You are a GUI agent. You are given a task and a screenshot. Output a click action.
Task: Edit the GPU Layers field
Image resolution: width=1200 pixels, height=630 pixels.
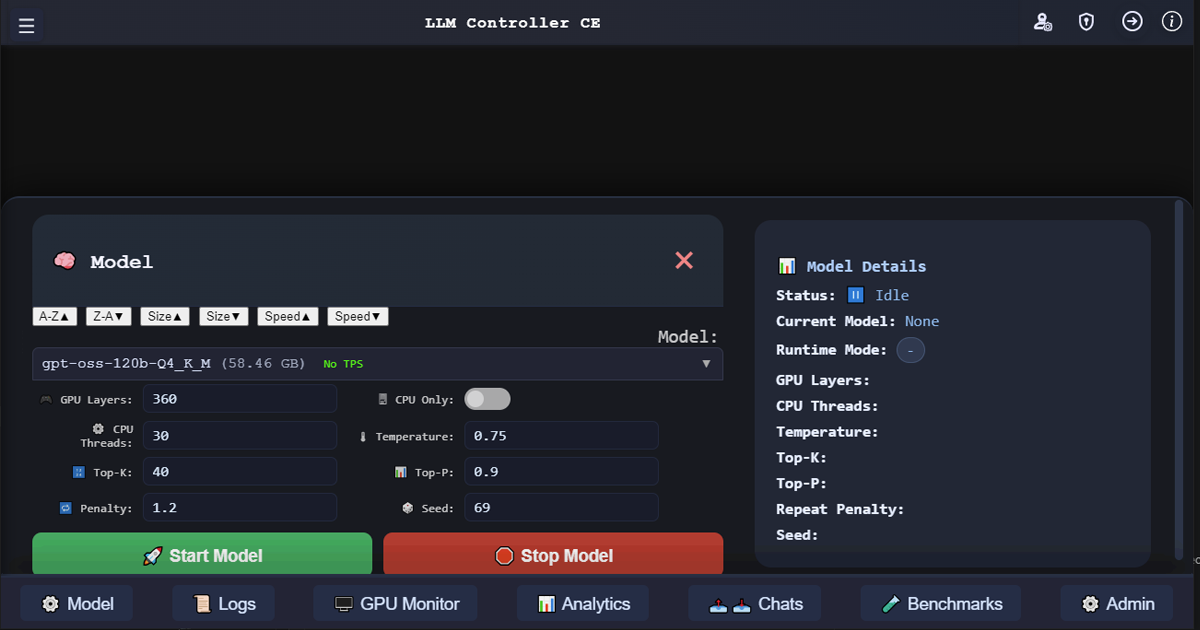[240, 399]
